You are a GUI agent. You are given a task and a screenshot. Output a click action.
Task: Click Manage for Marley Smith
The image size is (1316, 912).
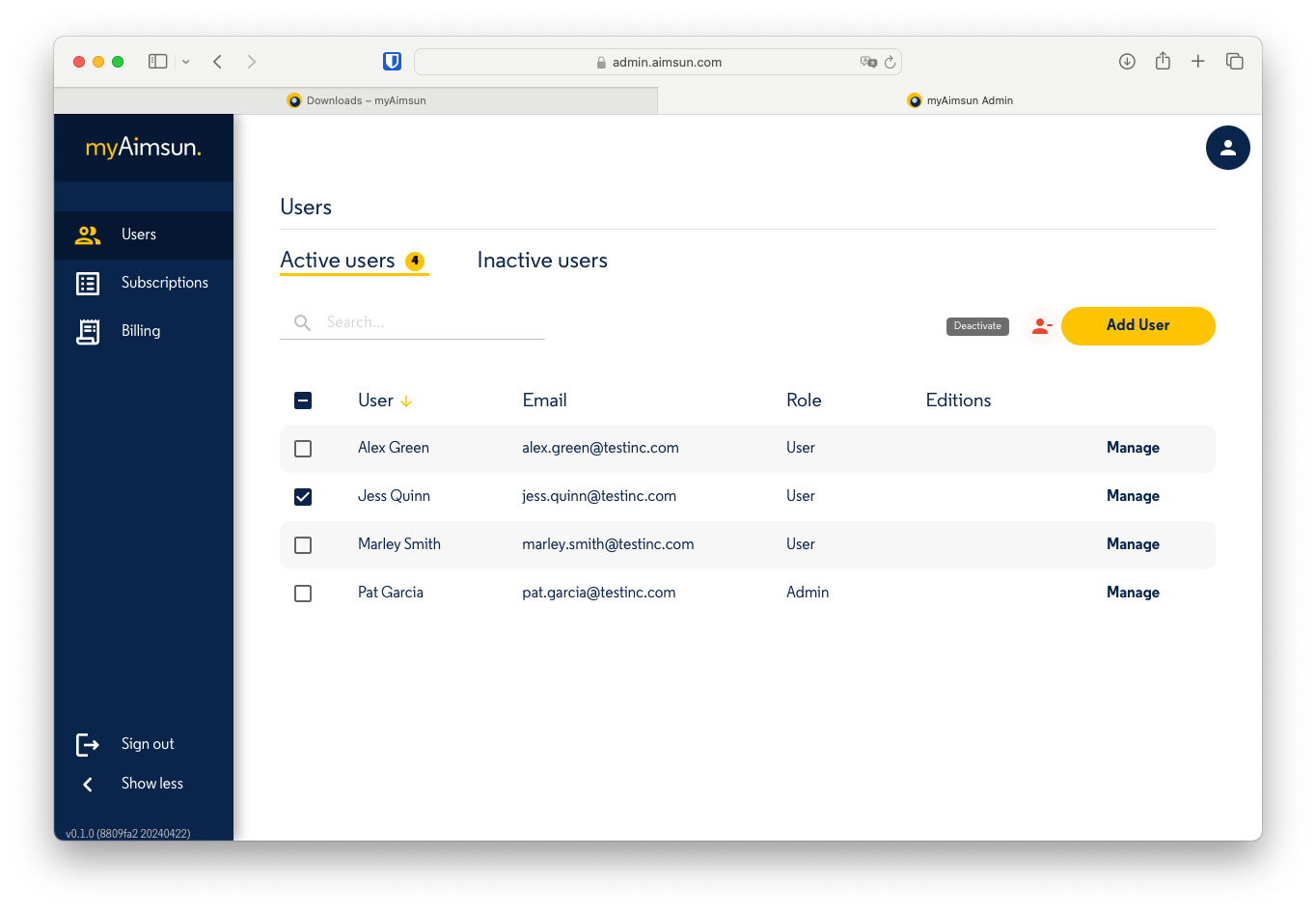1133,544
